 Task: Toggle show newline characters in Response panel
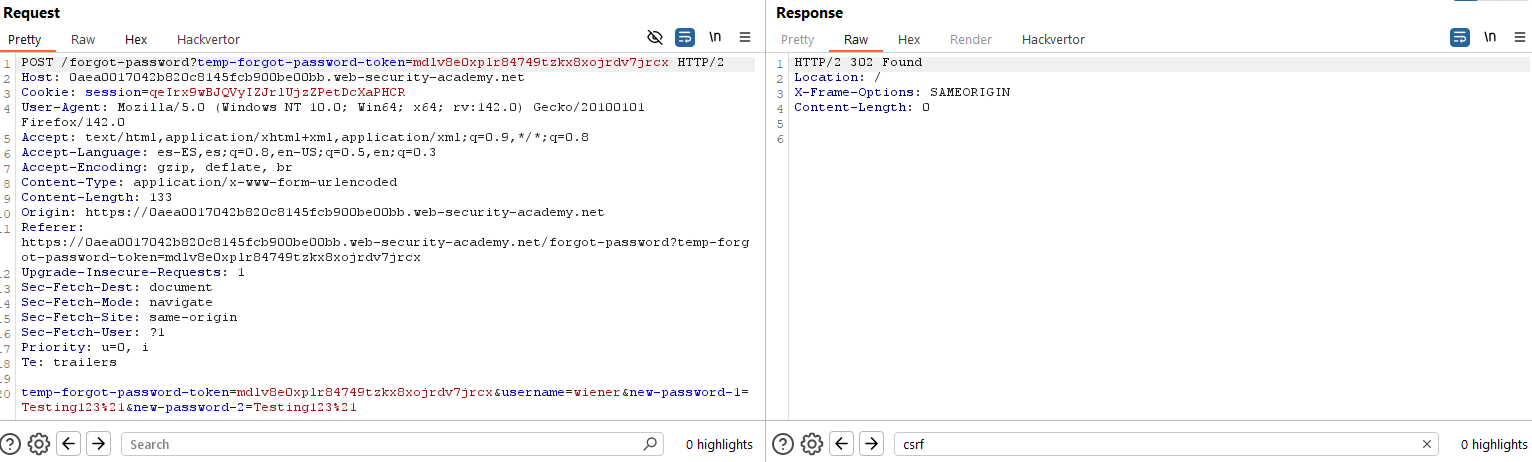tap(1490, 37)
